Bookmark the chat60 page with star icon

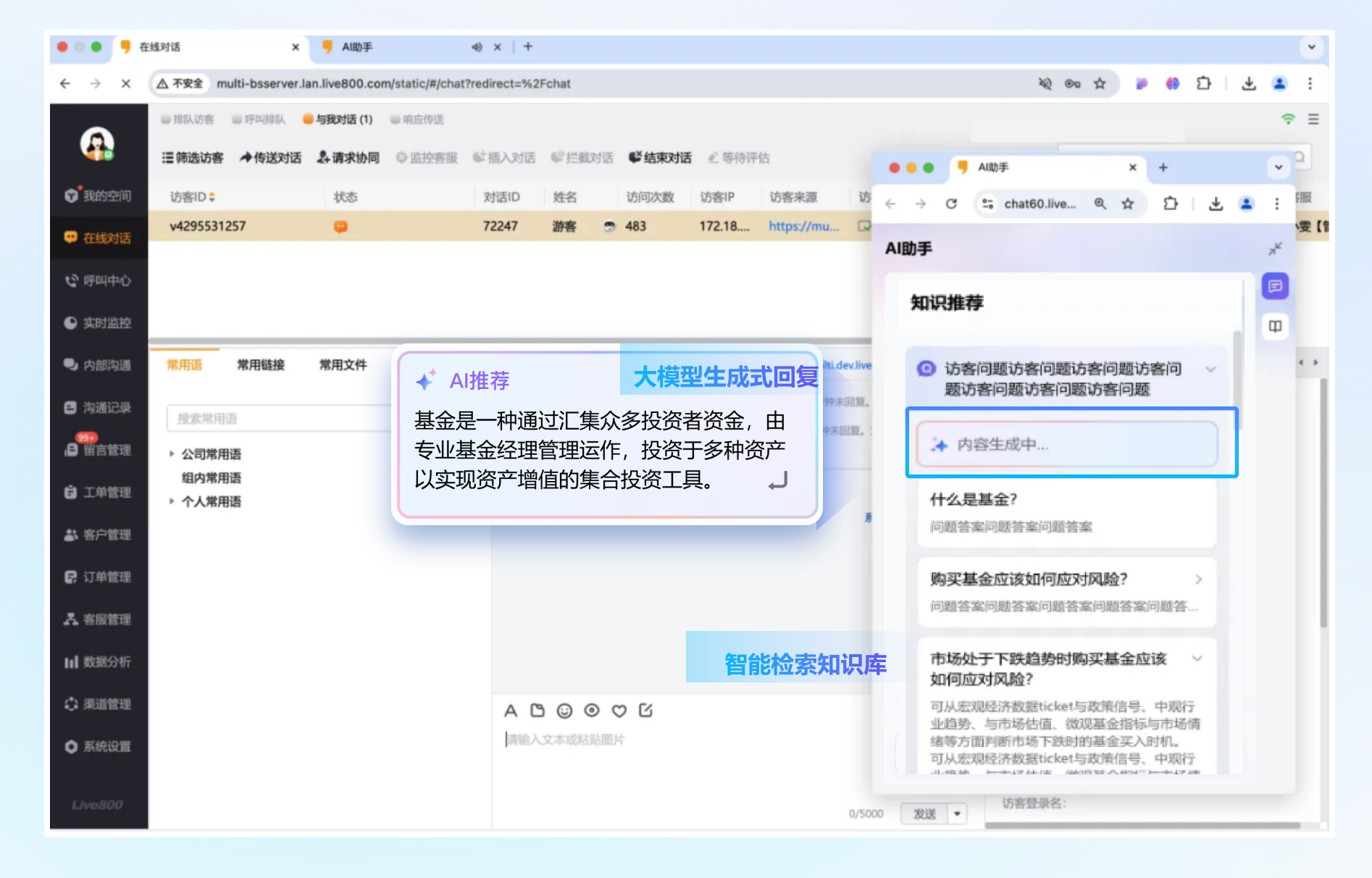pos(1128,204)
